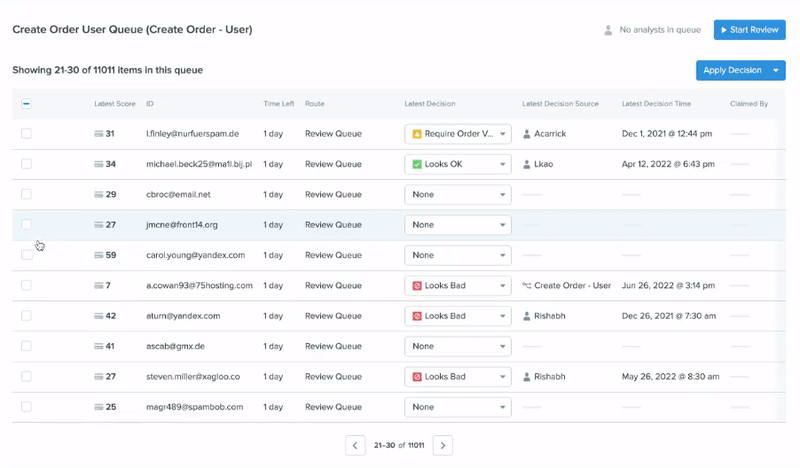Screen dimensions: 800x468
Task: Check the box for michael.beck25@ma1l.bij.pl
Action: click(27, 164)
